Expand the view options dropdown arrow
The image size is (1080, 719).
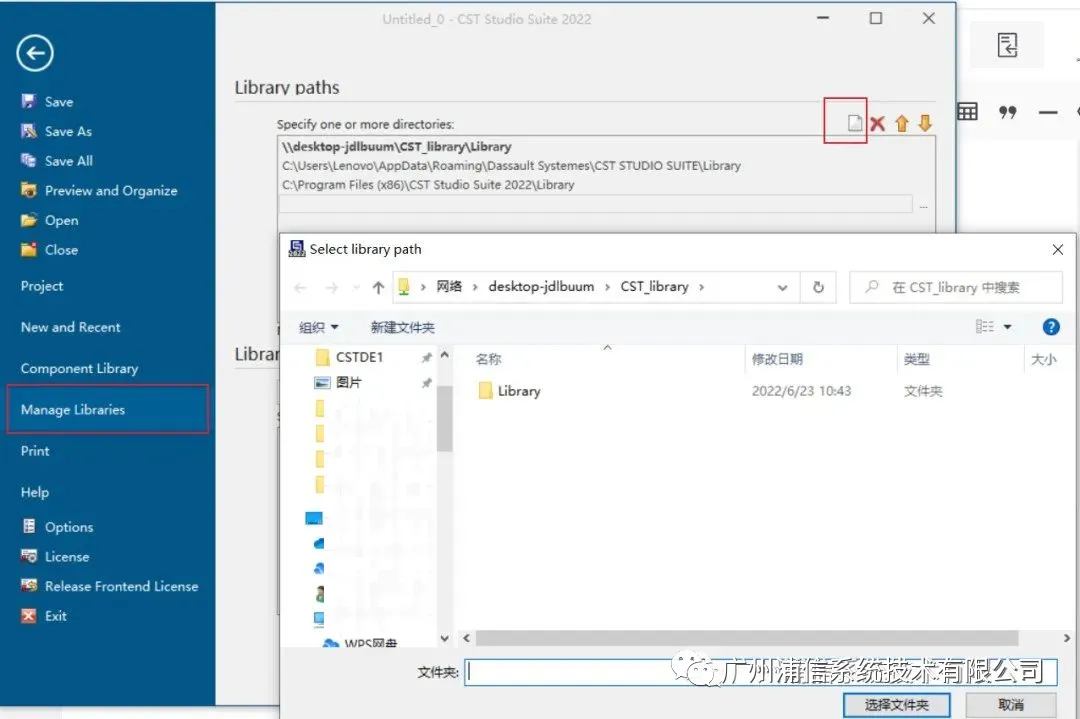[1008, 327]
